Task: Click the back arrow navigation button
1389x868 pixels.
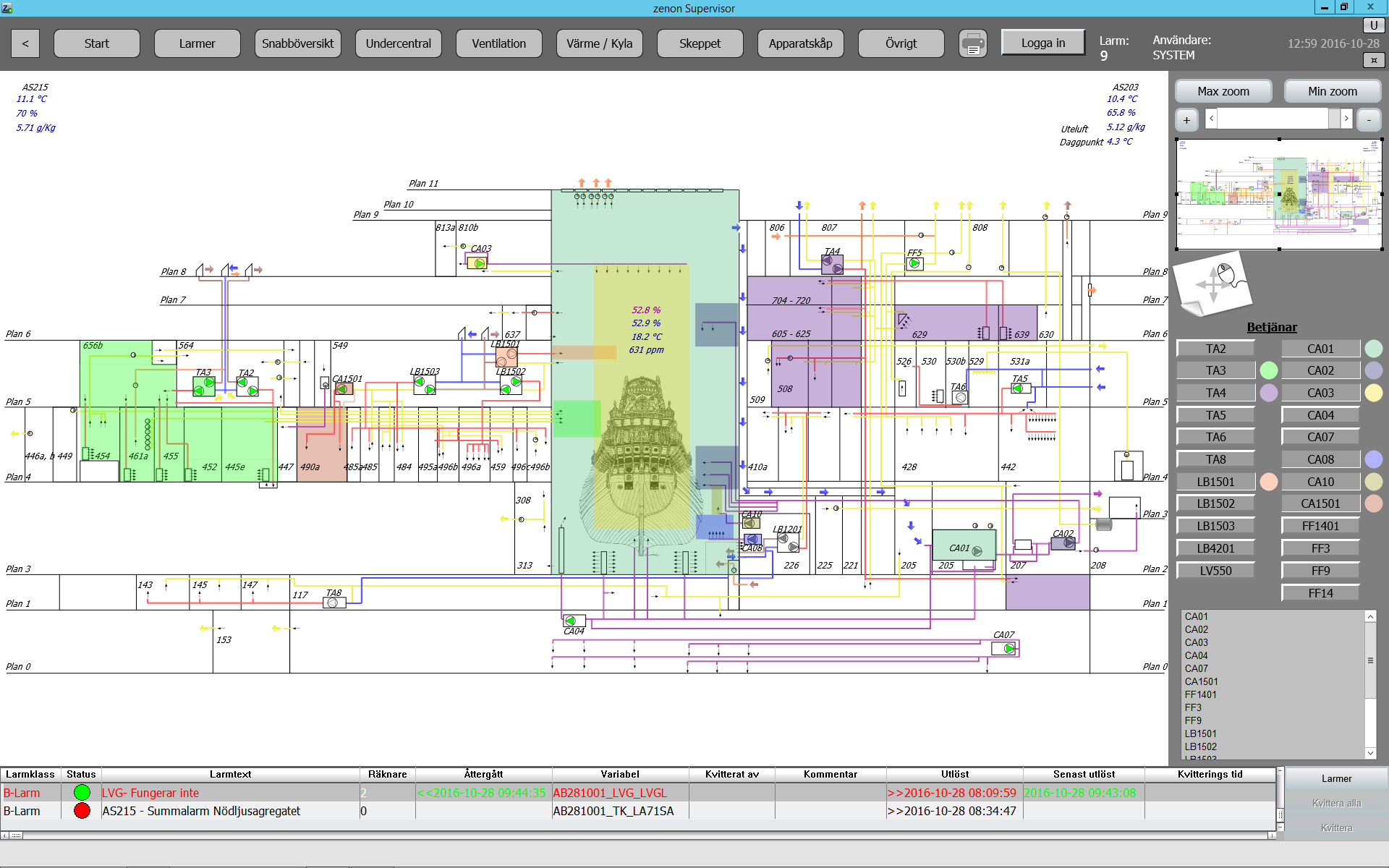Action: [x=25, y=43]
